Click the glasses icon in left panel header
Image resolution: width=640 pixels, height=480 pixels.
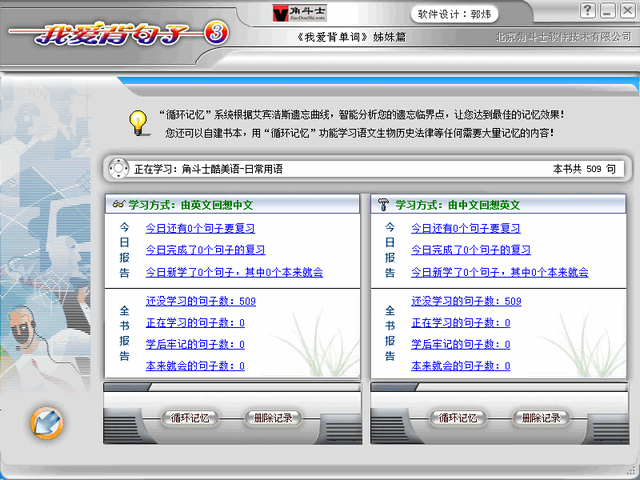click(118, 204)
